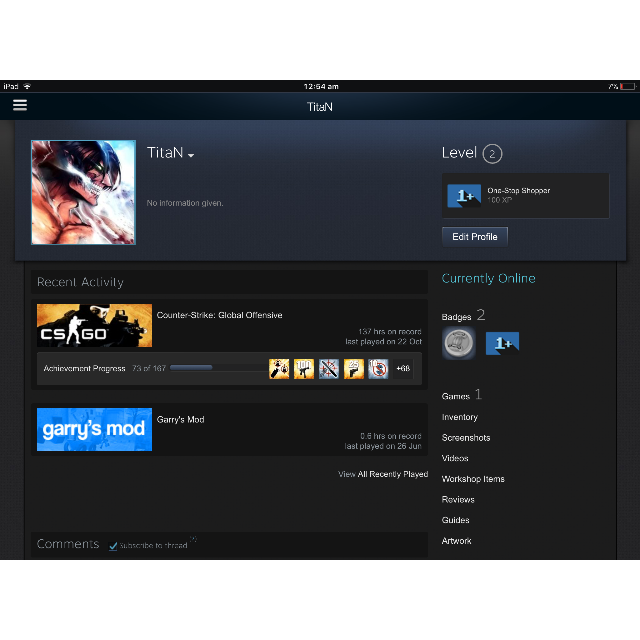Click the Level 2 circle indicator
This screenshot has height=640, width=640.
click(x=492, y=154)
